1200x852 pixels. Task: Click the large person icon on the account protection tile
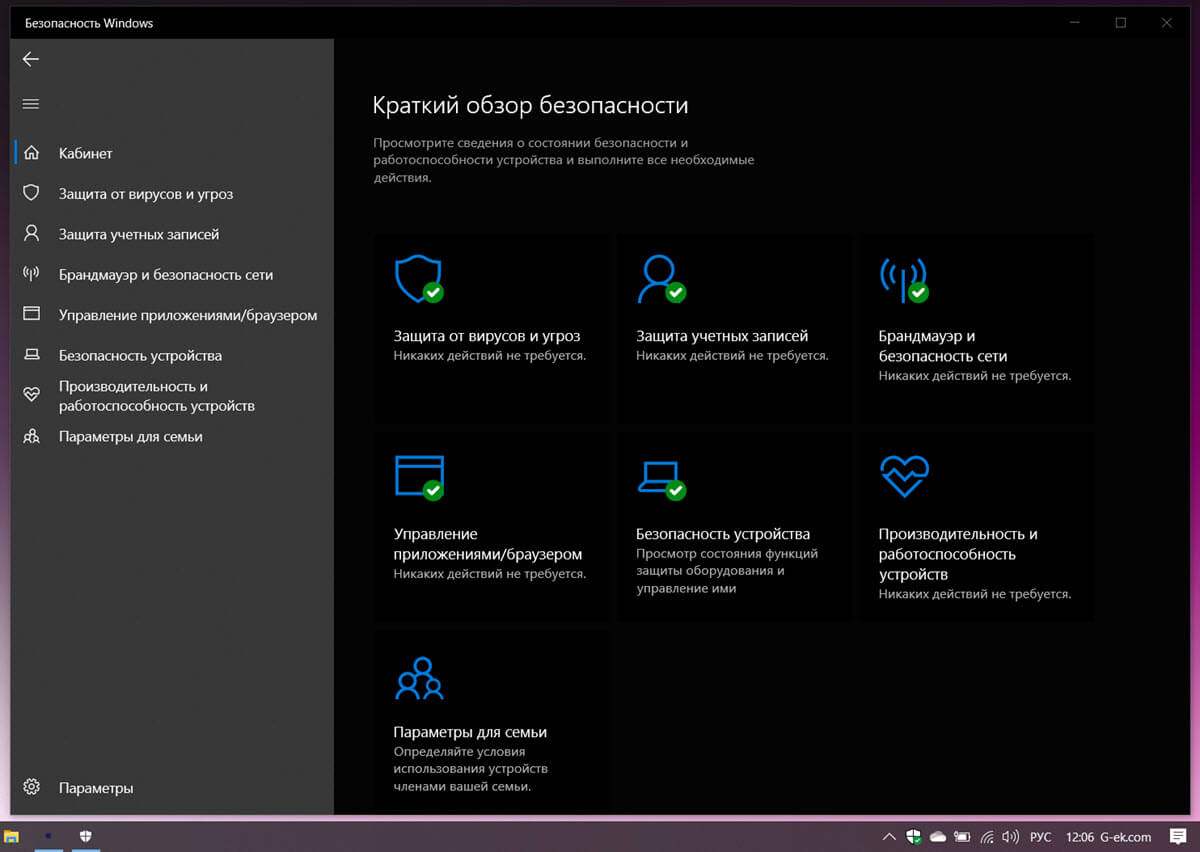point(660,278)
